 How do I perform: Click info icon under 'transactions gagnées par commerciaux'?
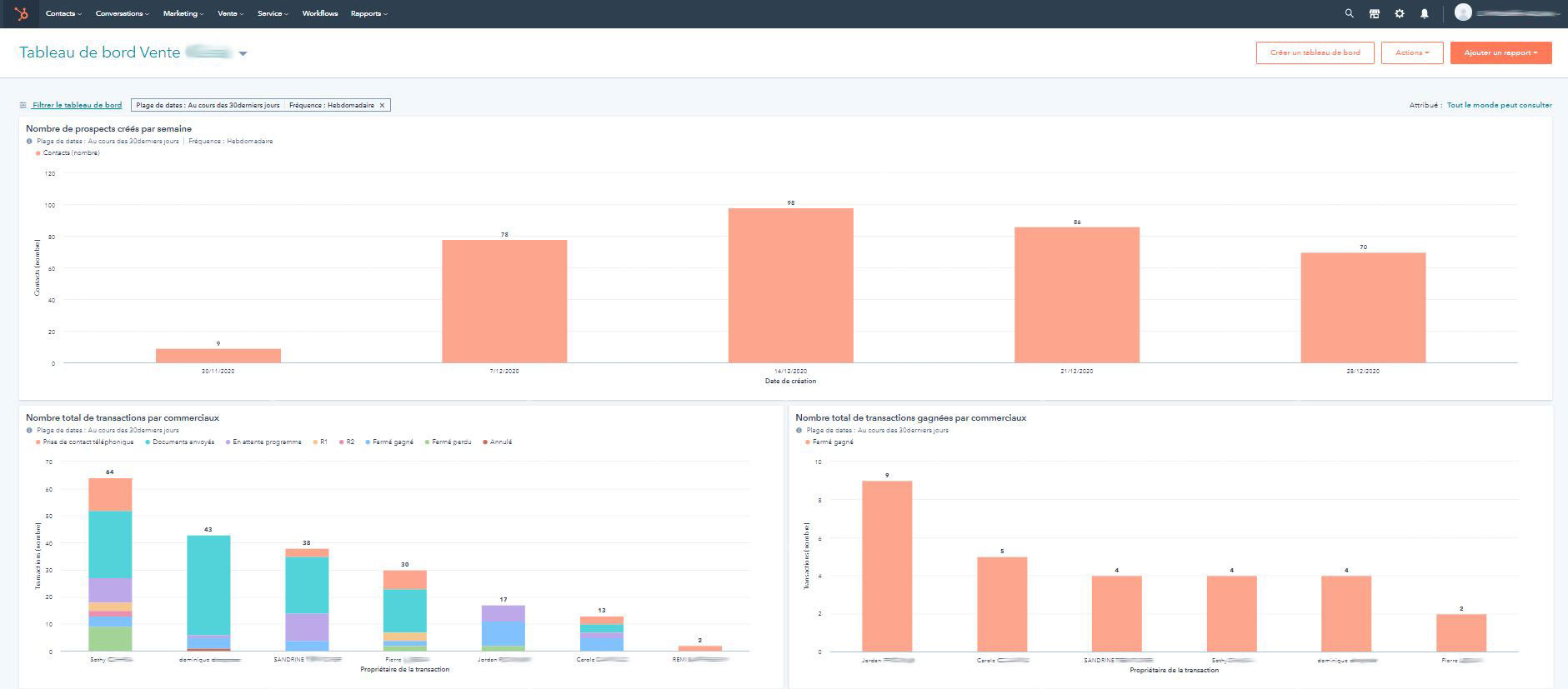799,431
